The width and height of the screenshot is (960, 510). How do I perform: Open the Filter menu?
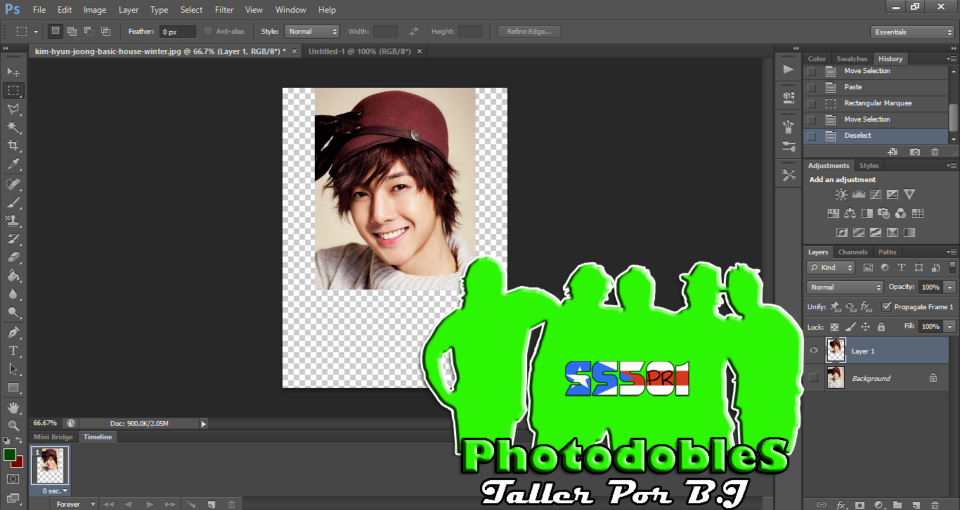[x=224, y=10]
